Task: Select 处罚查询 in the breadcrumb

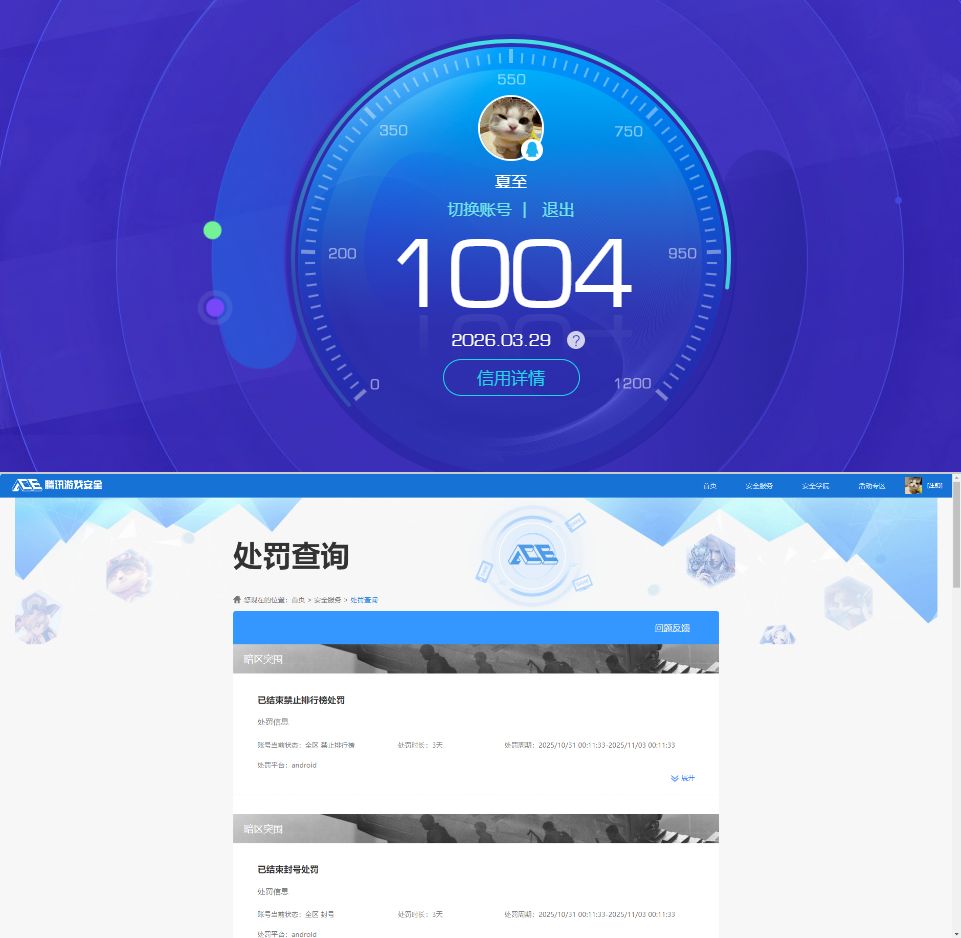Action: tap(366, 600)
